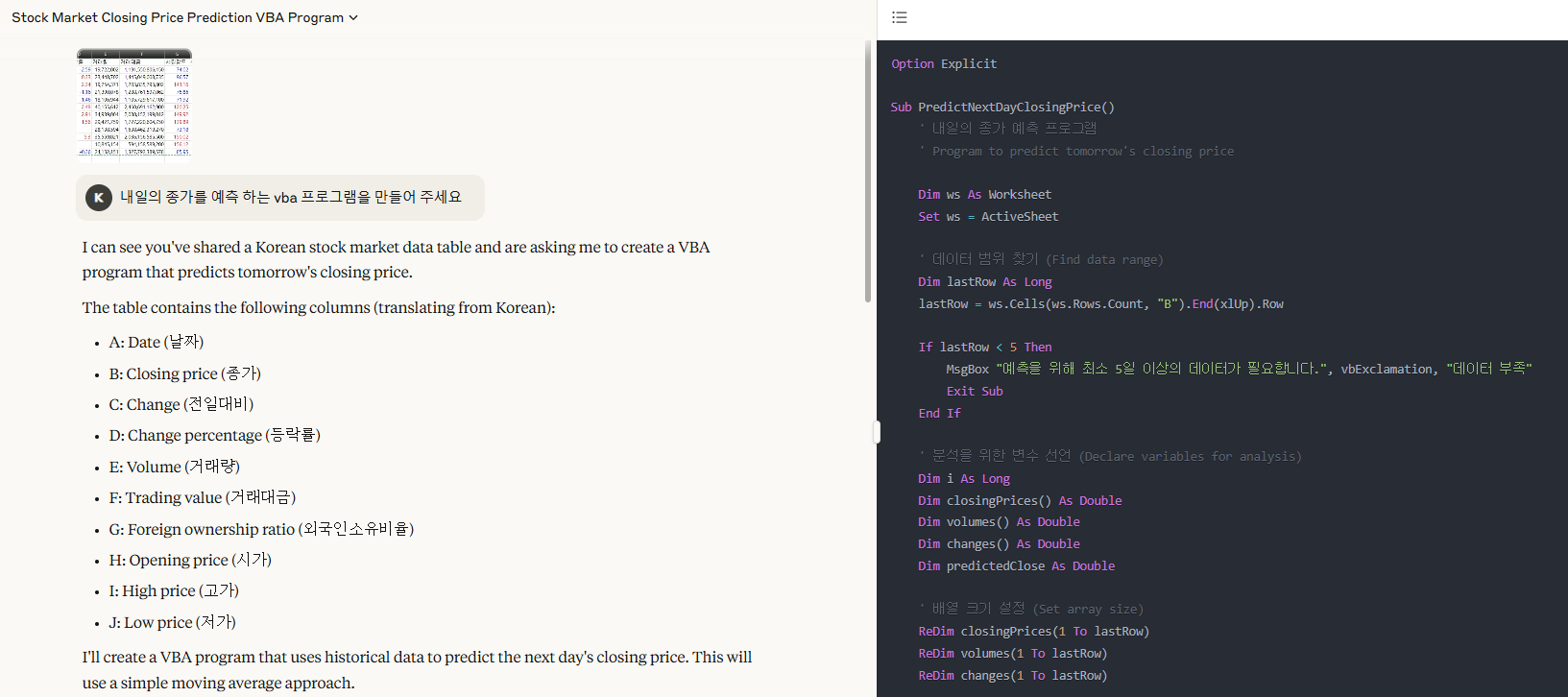Click the 'If lastRow < 5 Then' line
The width and height of the screenshot is (1568, 697).
tap(985, 347)
